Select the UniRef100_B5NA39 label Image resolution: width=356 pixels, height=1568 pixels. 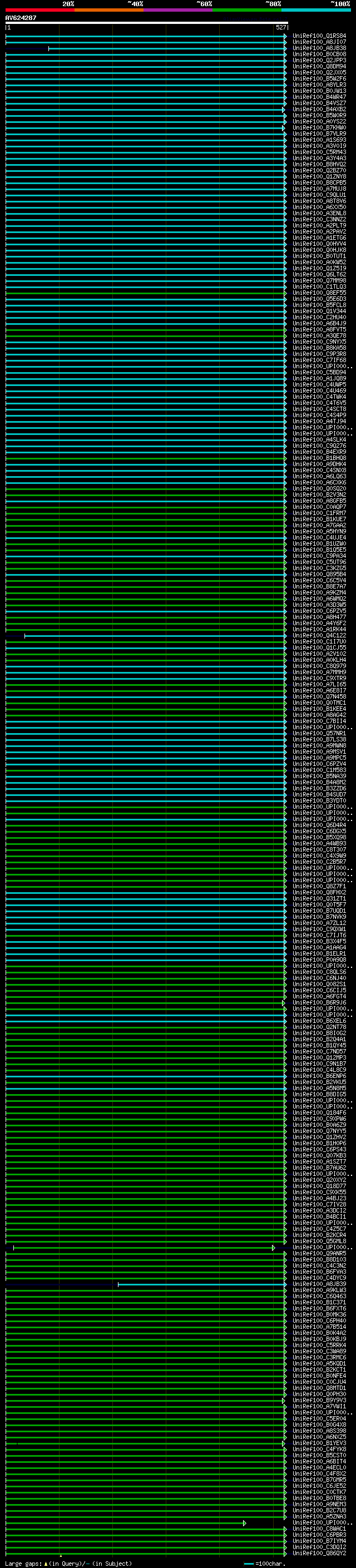(319, 776)
